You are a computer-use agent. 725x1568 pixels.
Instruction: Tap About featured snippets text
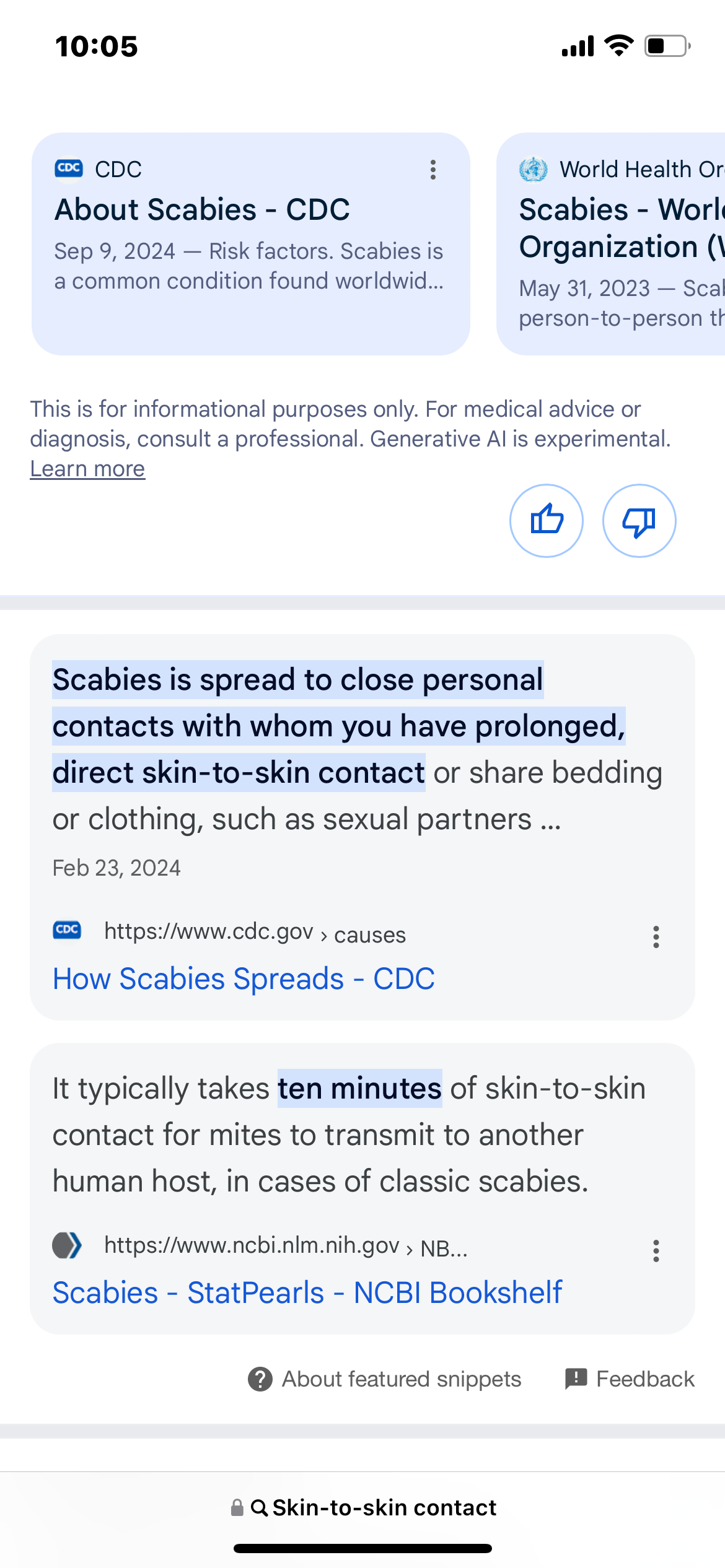[x=402, y=1379]
